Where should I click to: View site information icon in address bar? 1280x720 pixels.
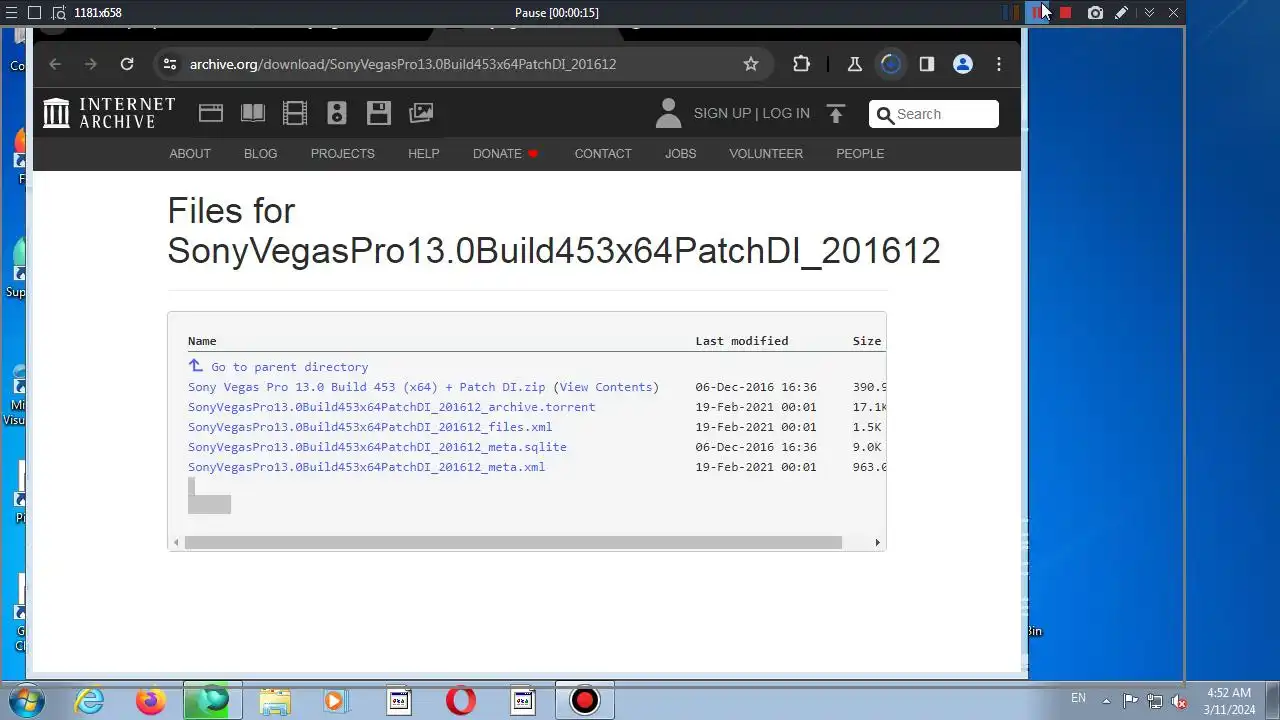[170, 64]
